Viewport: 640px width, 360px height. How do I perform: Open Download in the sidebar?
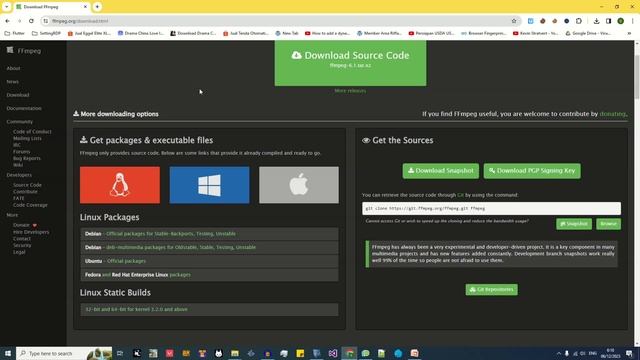(x=18, y=95)
